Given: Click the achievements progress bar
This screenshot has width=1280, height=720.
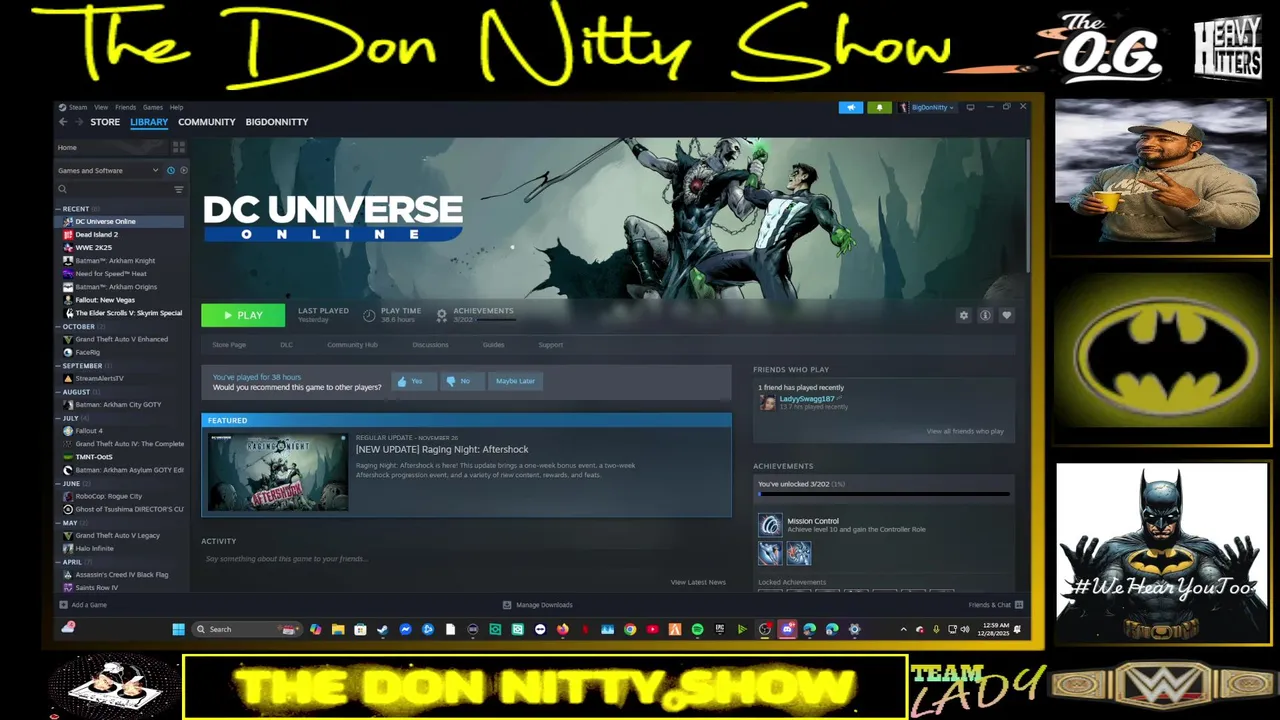Looking at the screenshot, I should pyautogui.click(x=884, y=494).
